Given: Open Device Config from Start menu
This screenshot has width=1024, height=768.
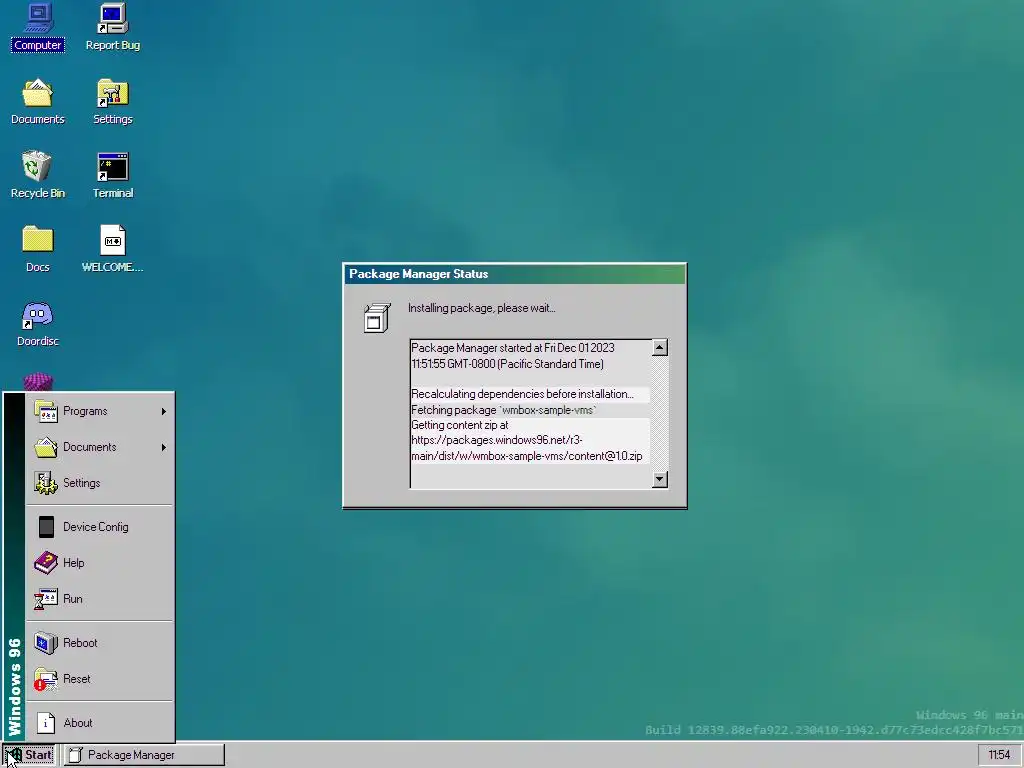Looking at the screenshot, I should (100, 526).
